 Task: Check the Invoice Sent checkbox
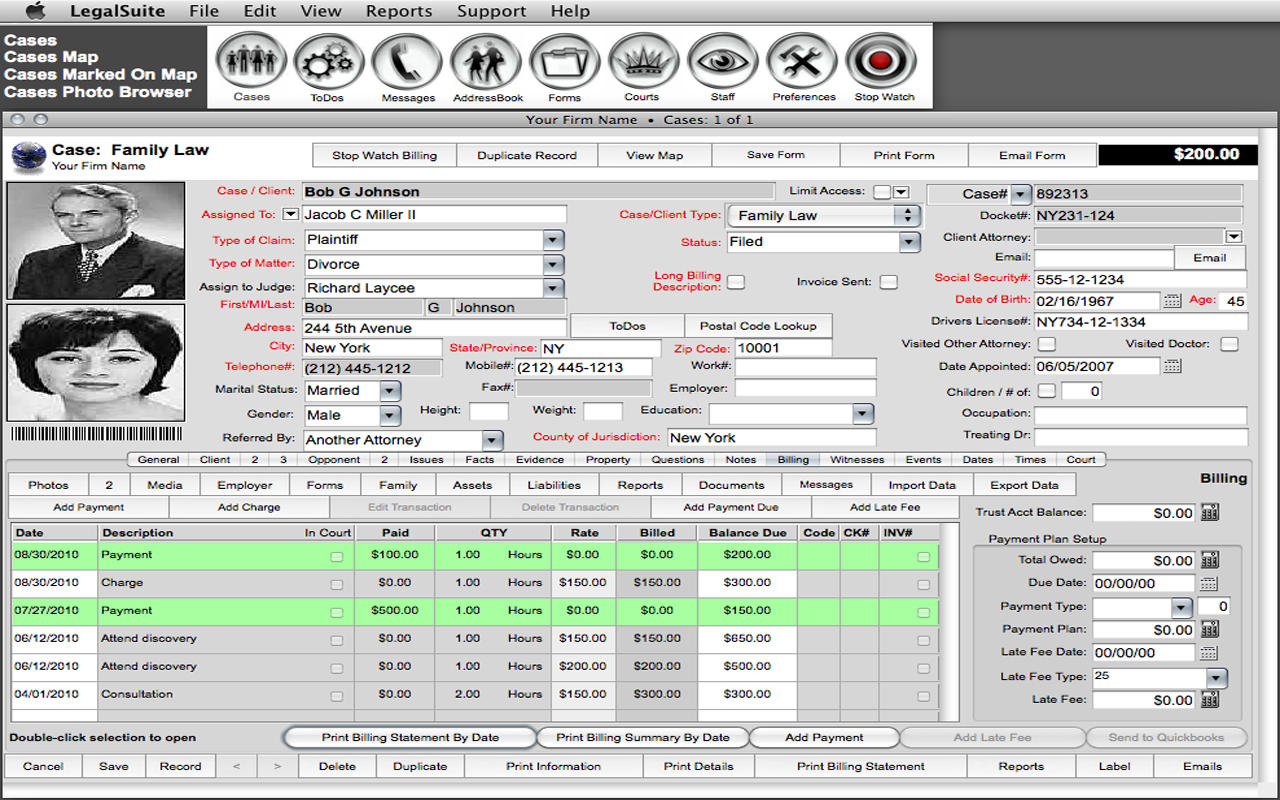(888, 282)
